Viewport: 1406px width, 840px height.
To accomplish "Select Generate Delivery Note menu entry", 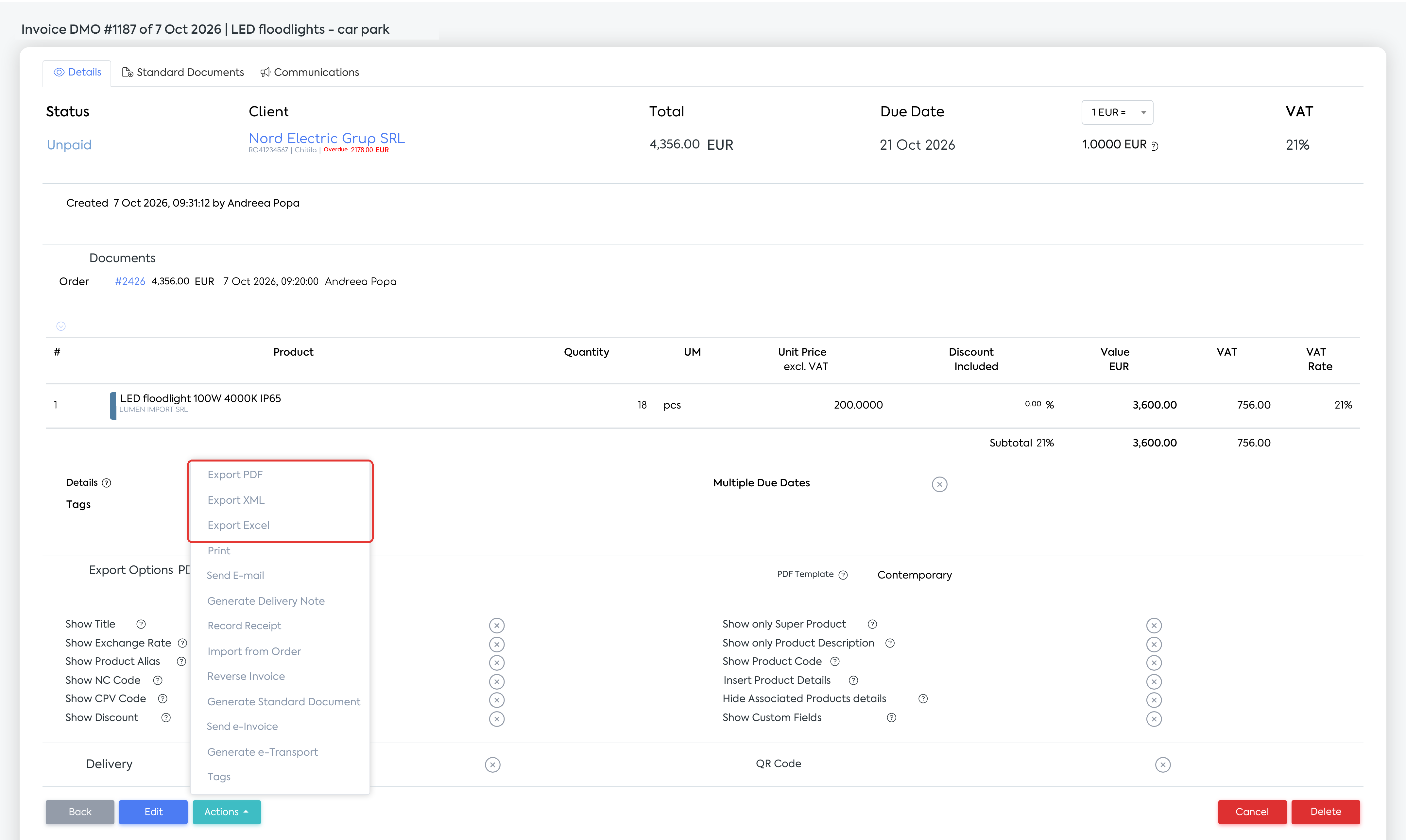I will pyautogui.click(x=266, y=601).
